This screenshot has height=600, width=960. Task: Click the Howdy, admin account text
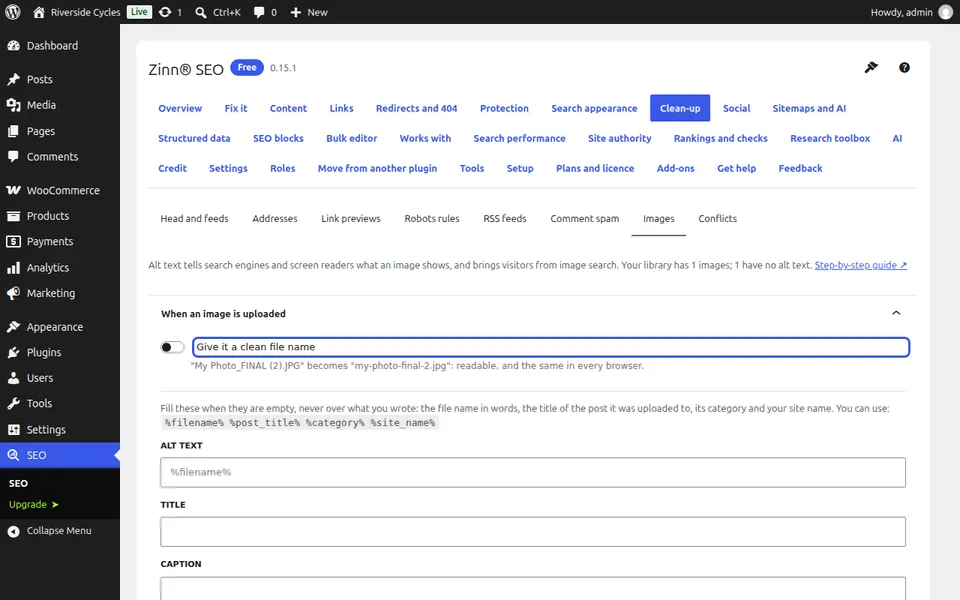click(901, 12)
